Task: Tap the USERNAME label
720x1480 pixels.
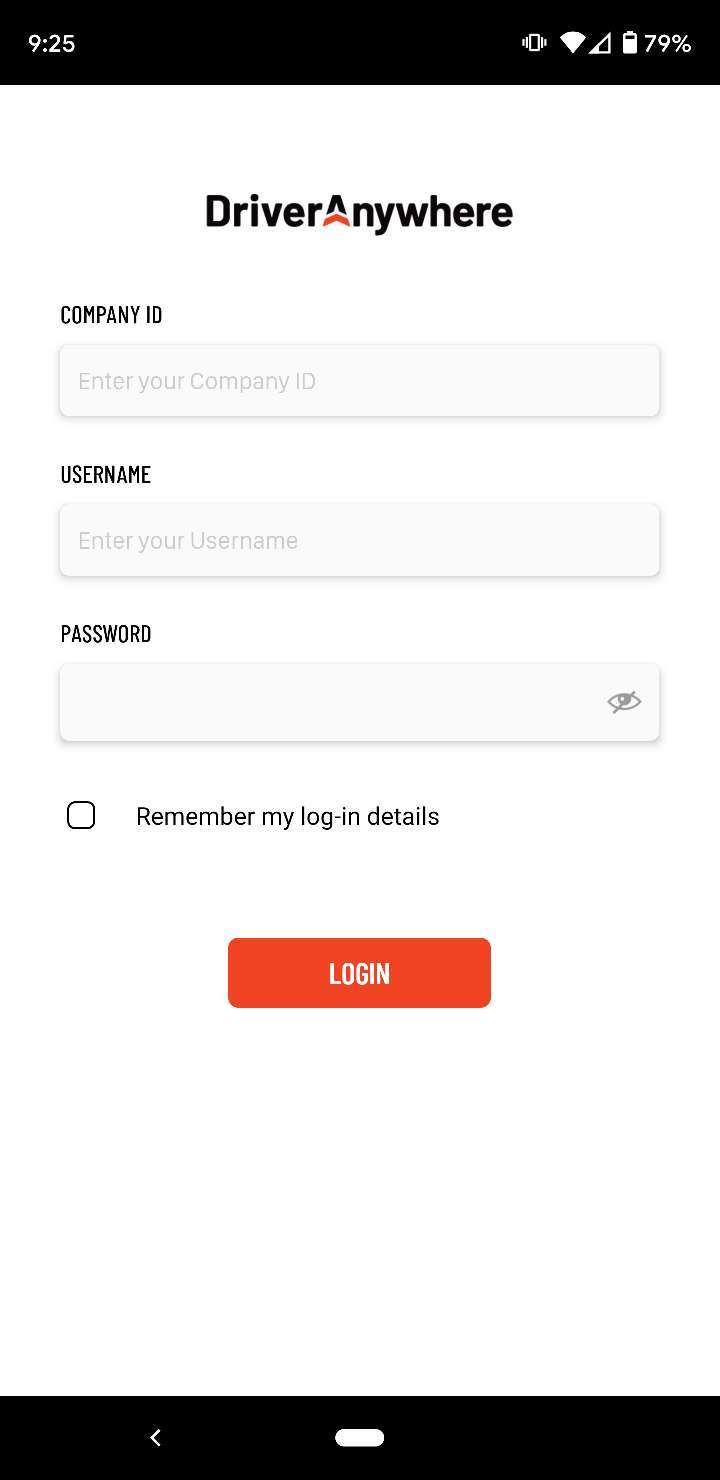Action: [x=105, y=474]
